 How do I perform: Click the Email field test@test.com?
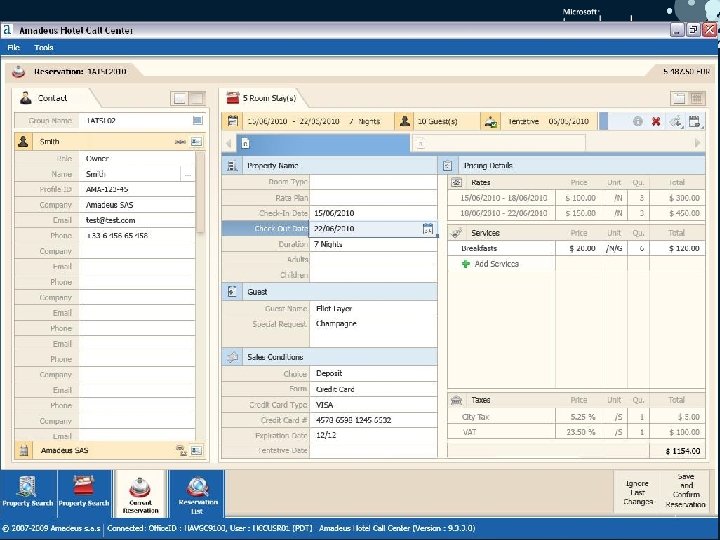(x=137, y=220)
